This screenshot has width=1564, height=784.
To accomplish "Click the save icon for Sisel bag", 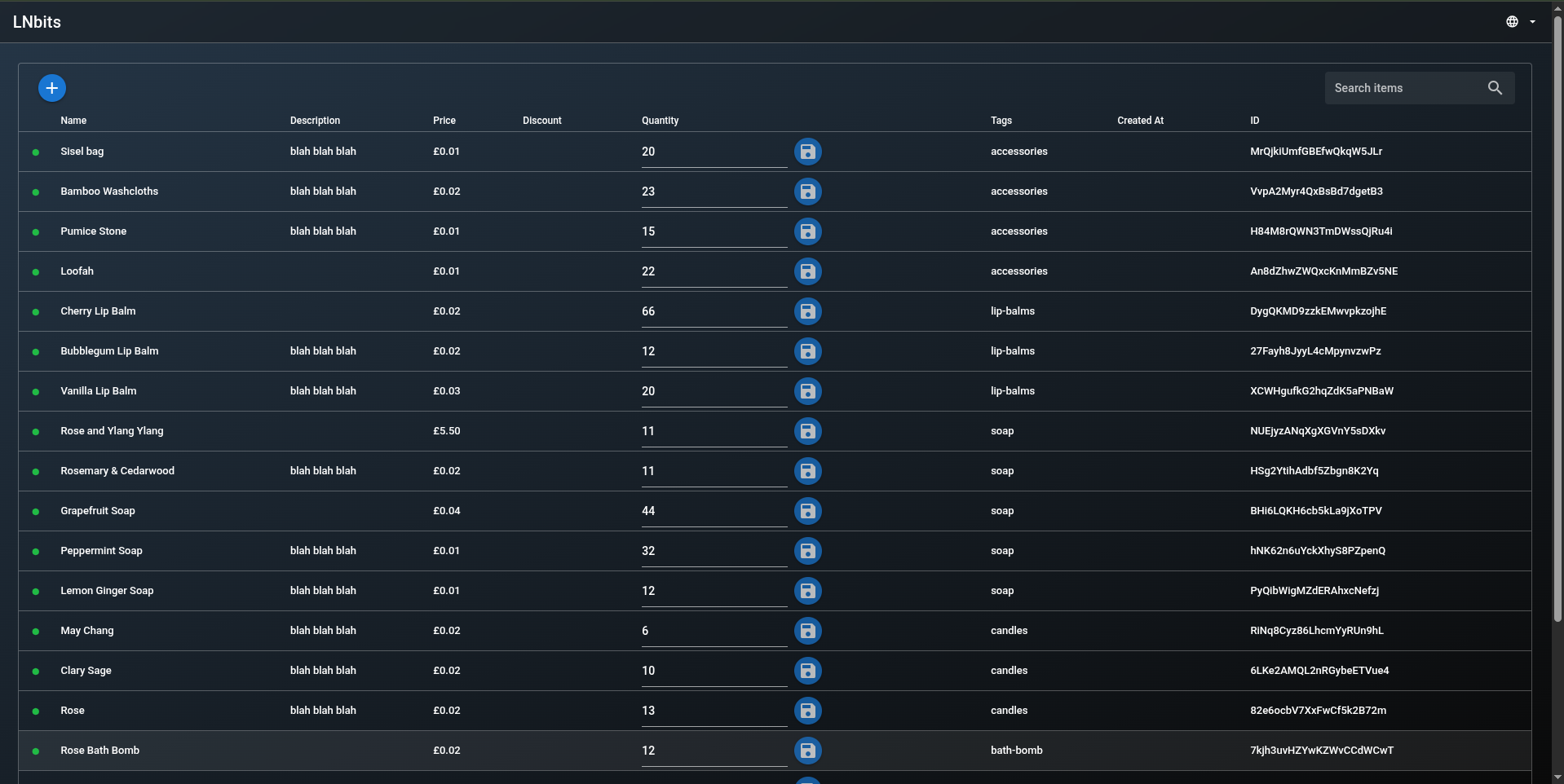I will pyautogui.click(x=806, y=152).
